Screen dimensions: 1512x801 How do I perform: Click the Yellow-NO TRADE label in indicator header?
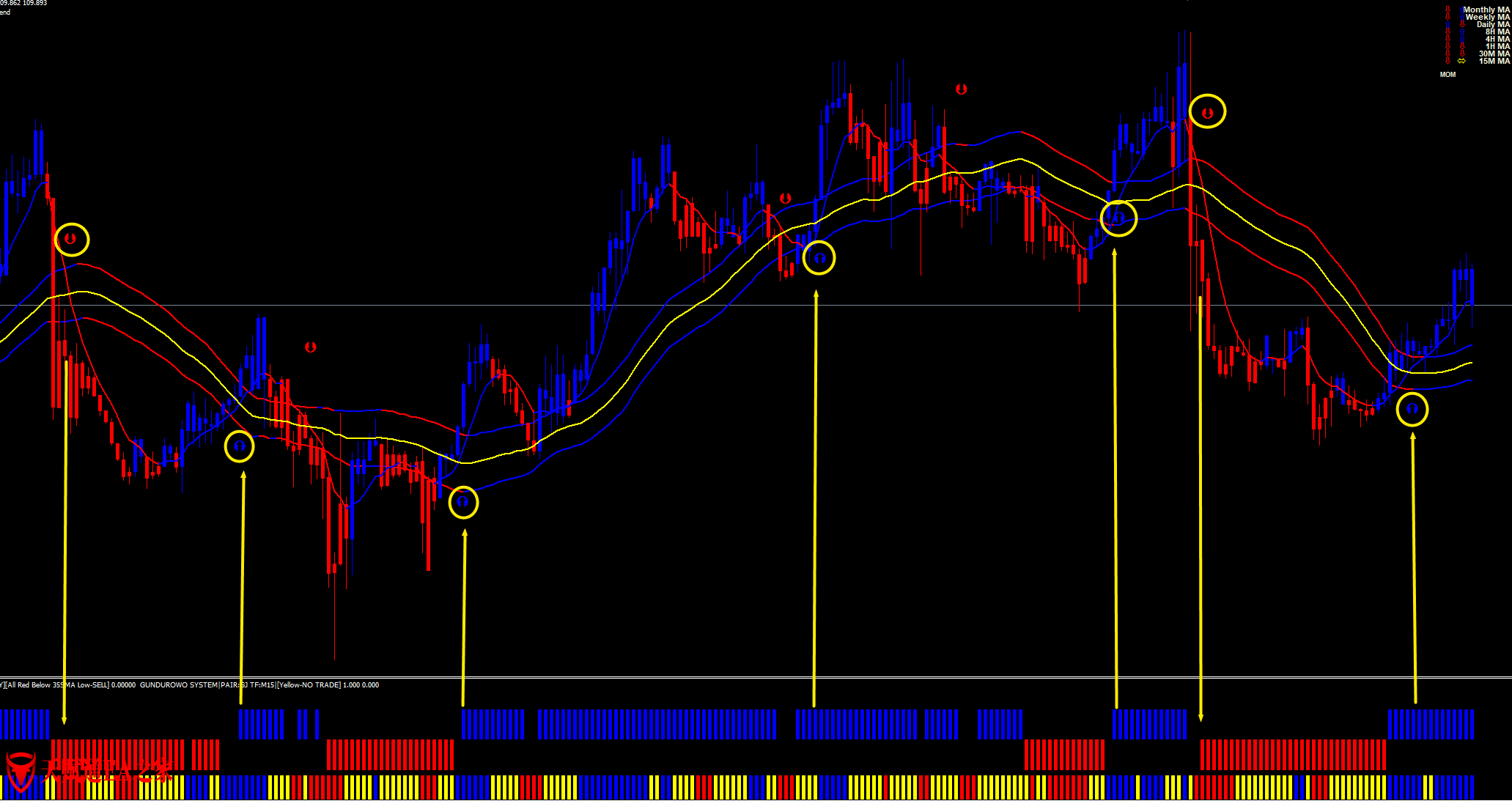[x=309, y=685]
